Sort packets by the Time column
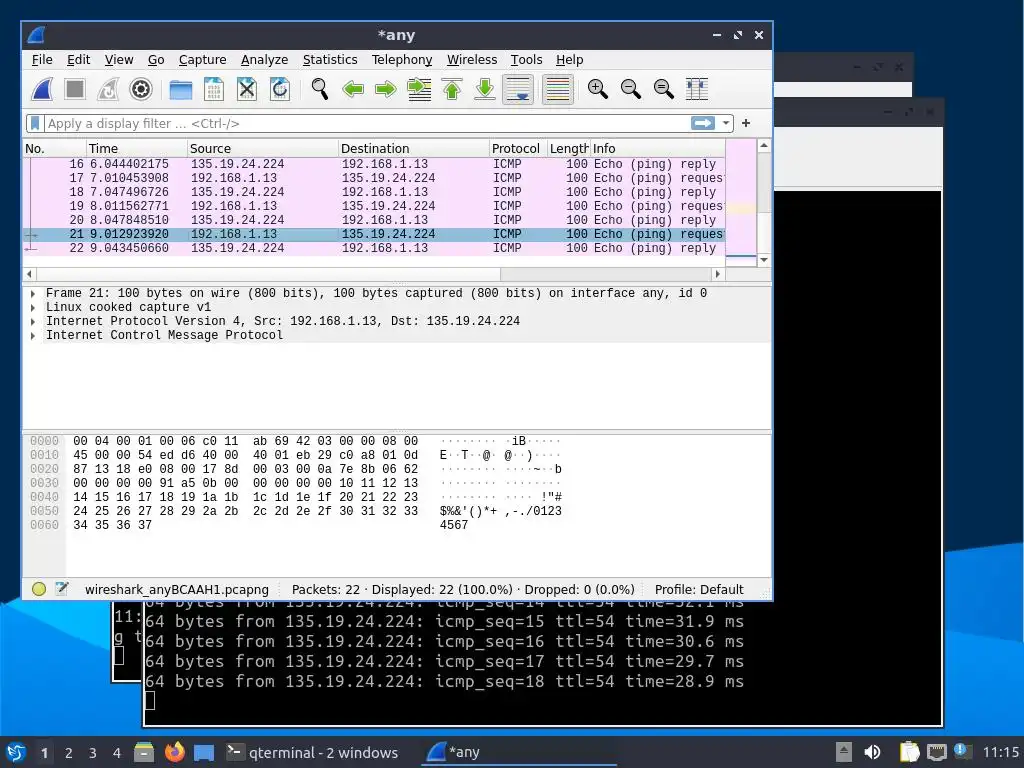 pos(136,148)
